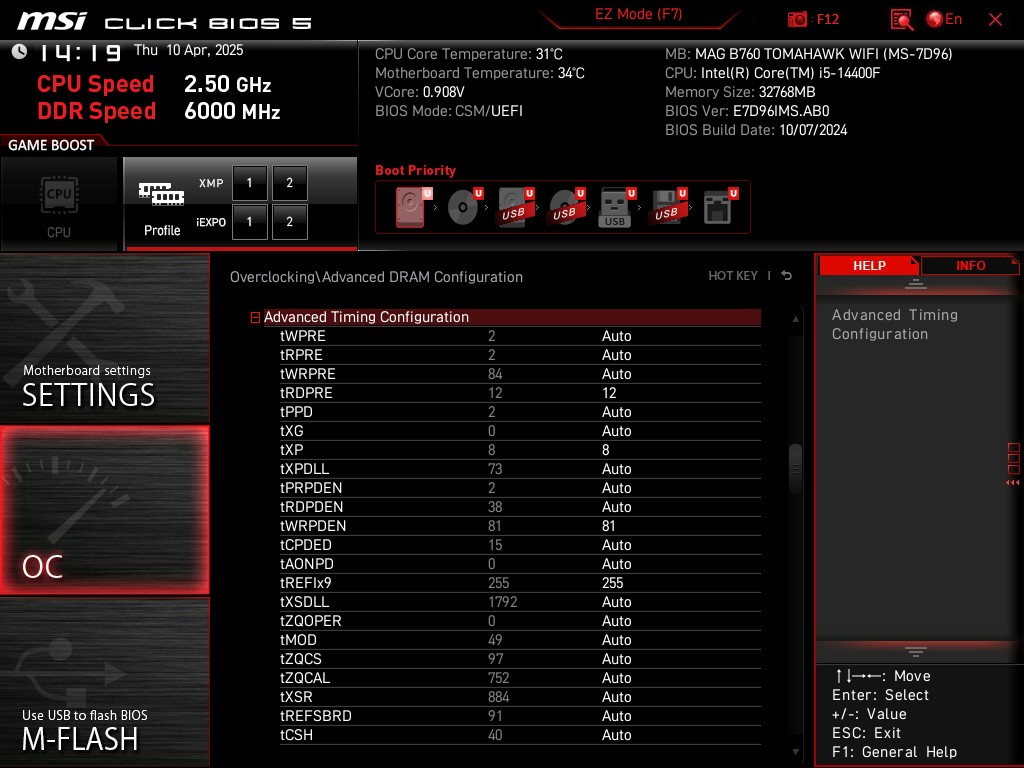Viewport: 1024px width, 768px height.
Task: Click the Boot Priority heading
Action: coord(415,170)
